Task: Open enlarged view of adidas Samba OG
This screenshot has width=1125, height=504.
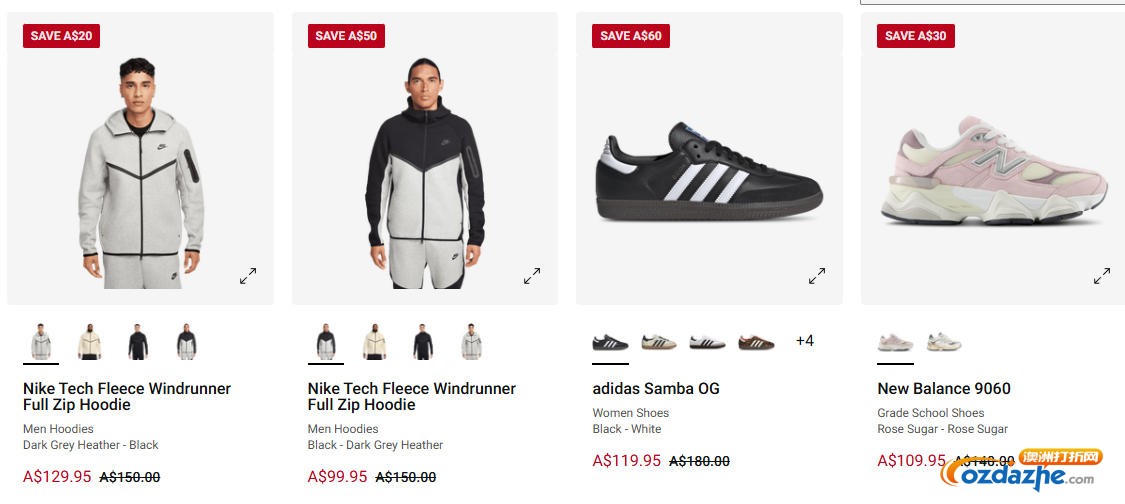Action: (x=817, y=276)
